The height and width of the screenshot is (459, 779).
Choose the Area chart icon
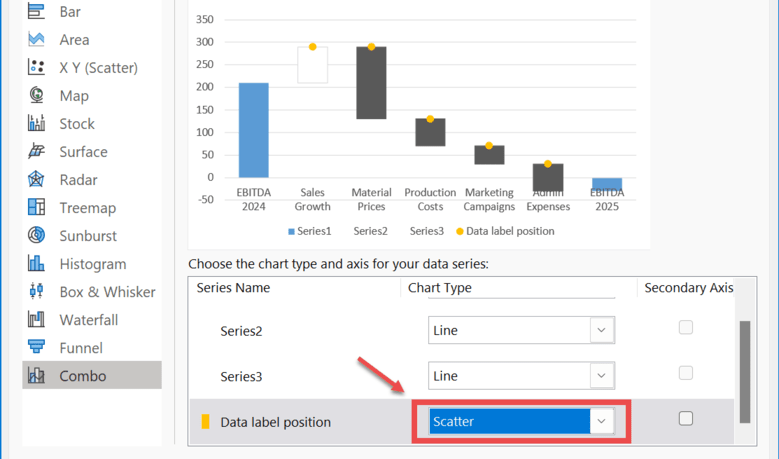[37, 40]
